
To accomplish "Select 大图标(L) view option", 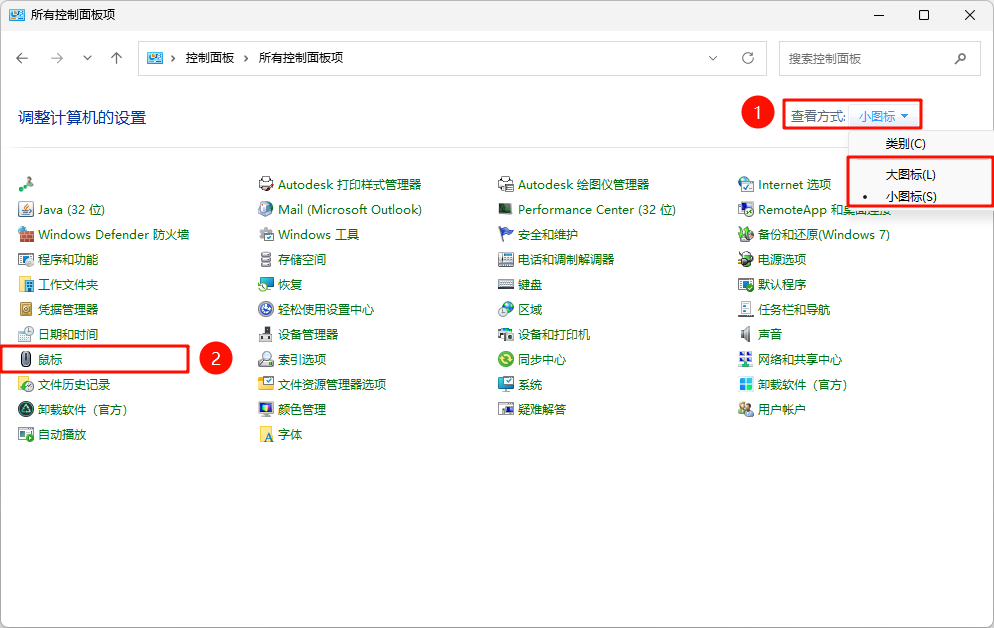I will tap(910, 174).
